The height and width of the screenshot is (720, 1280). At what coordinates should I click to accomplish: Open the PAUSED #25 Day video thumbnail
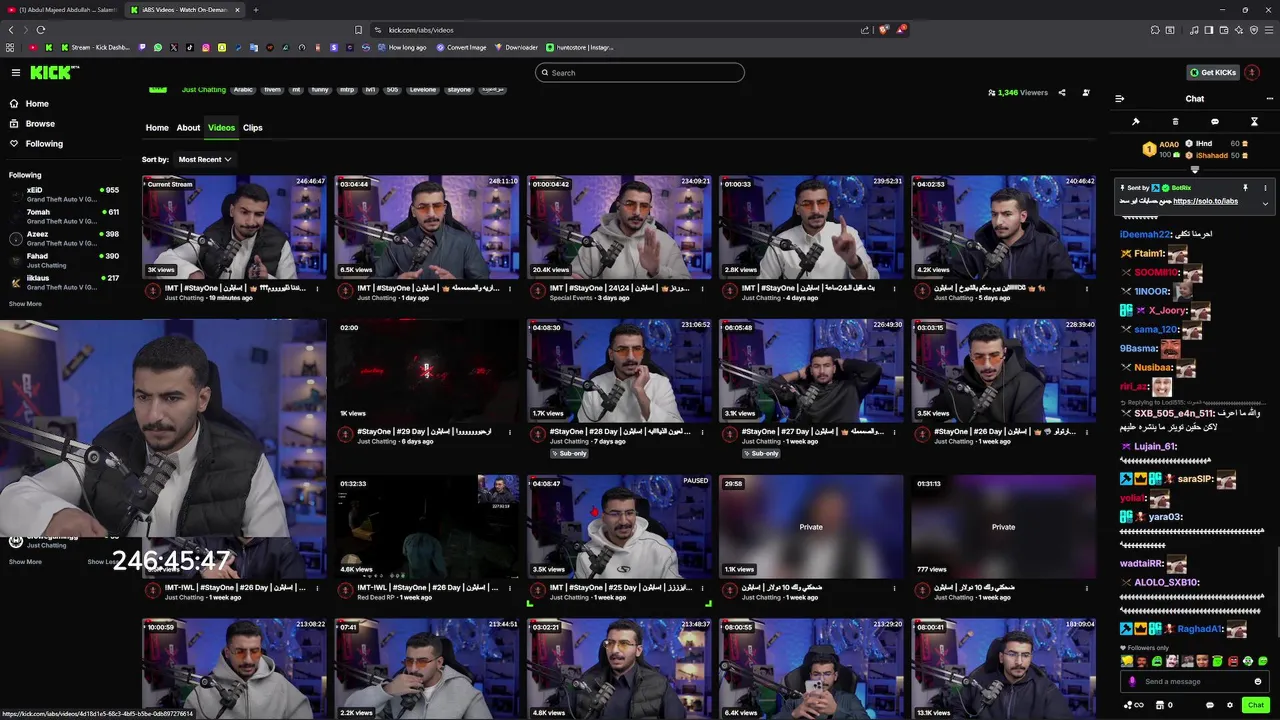pyautogui.click(x=619, y=527)
